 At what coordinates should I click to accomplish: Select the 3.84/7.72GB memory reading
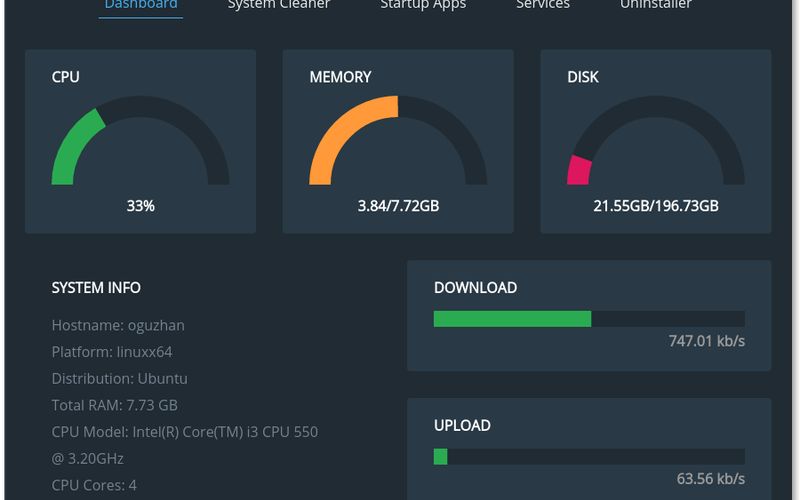click(398, 206)
